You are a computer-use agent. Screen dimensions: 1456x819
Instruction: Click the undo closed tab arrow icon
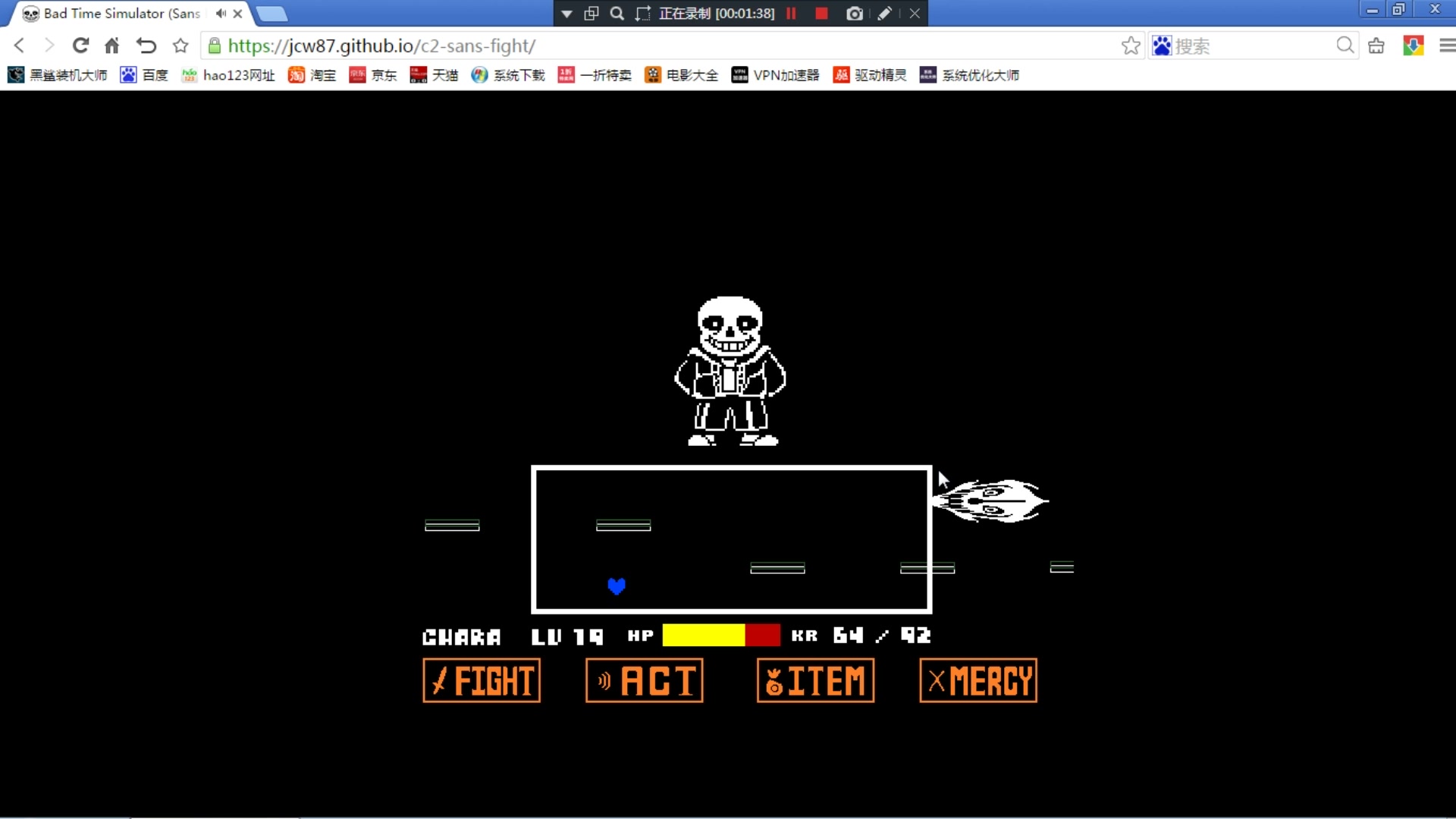[146, 45]
